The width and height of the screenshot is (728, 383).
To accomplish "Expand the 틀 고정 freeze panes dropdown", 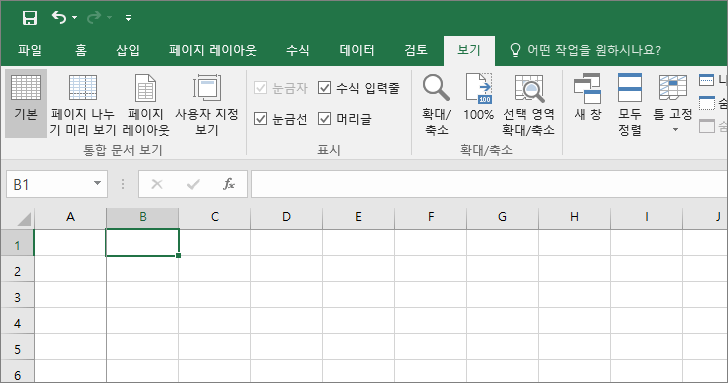I will (676, 129).
